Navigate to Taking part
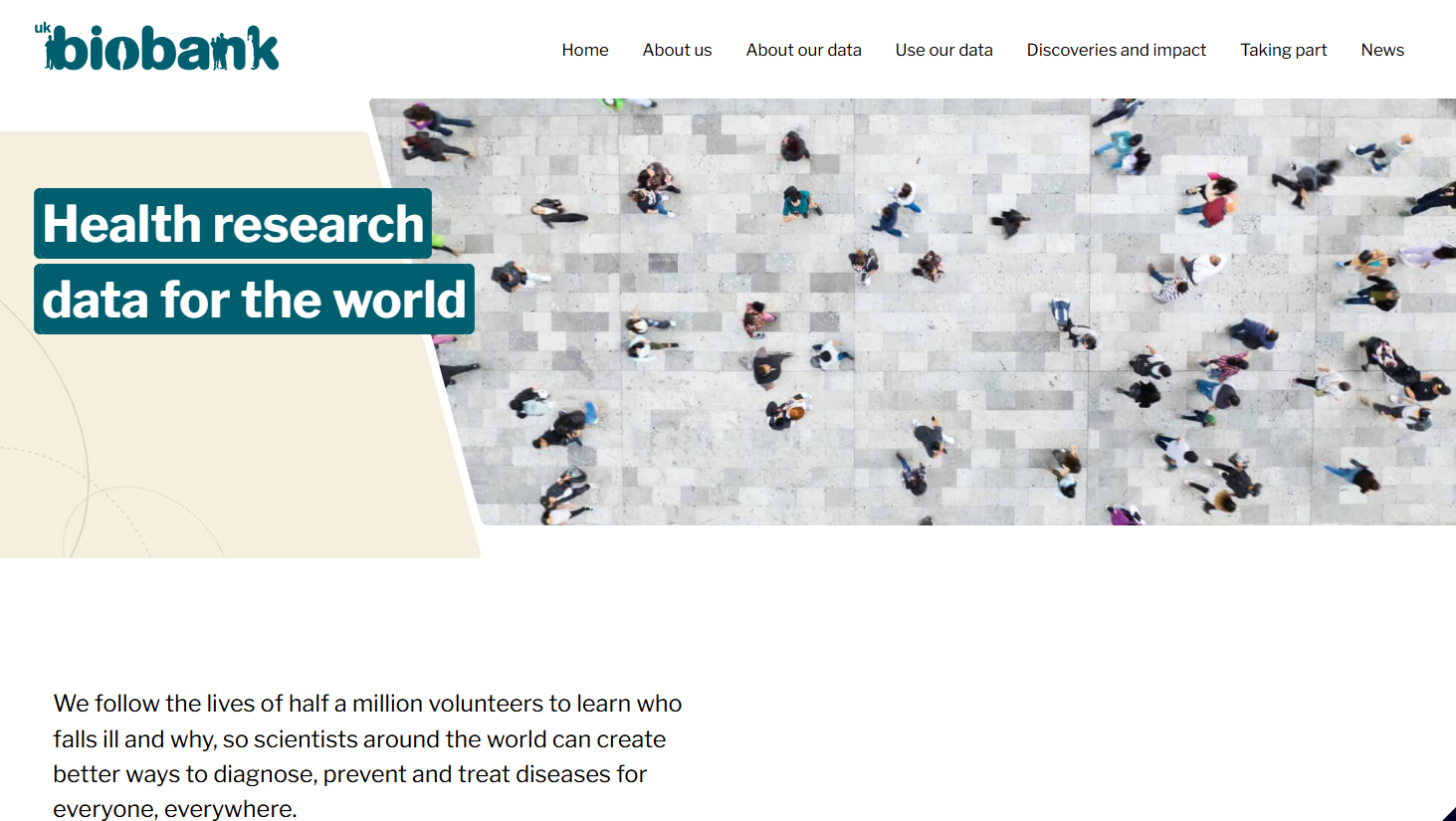The width and height of the screenshot is (1456, 821). 1283,50
